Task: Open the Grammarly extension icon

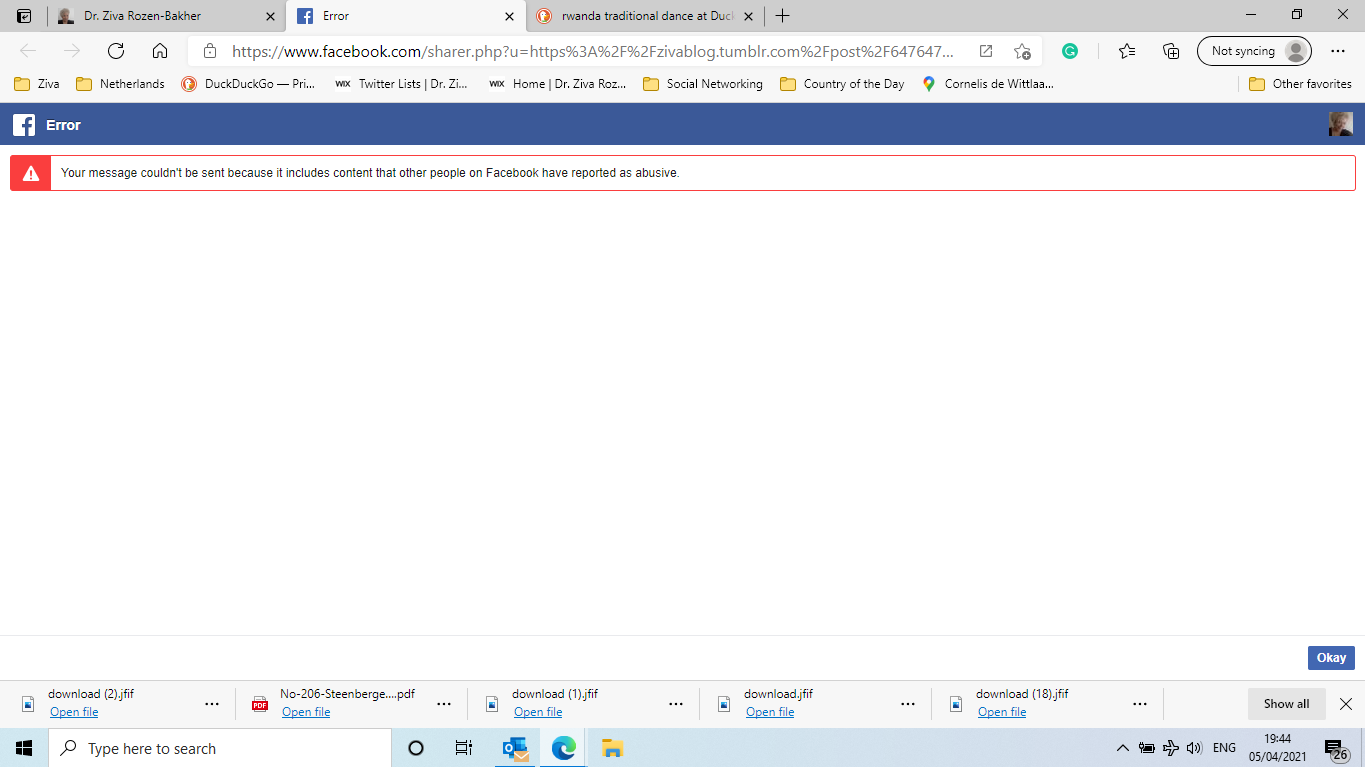Action: click(1070, 50)
